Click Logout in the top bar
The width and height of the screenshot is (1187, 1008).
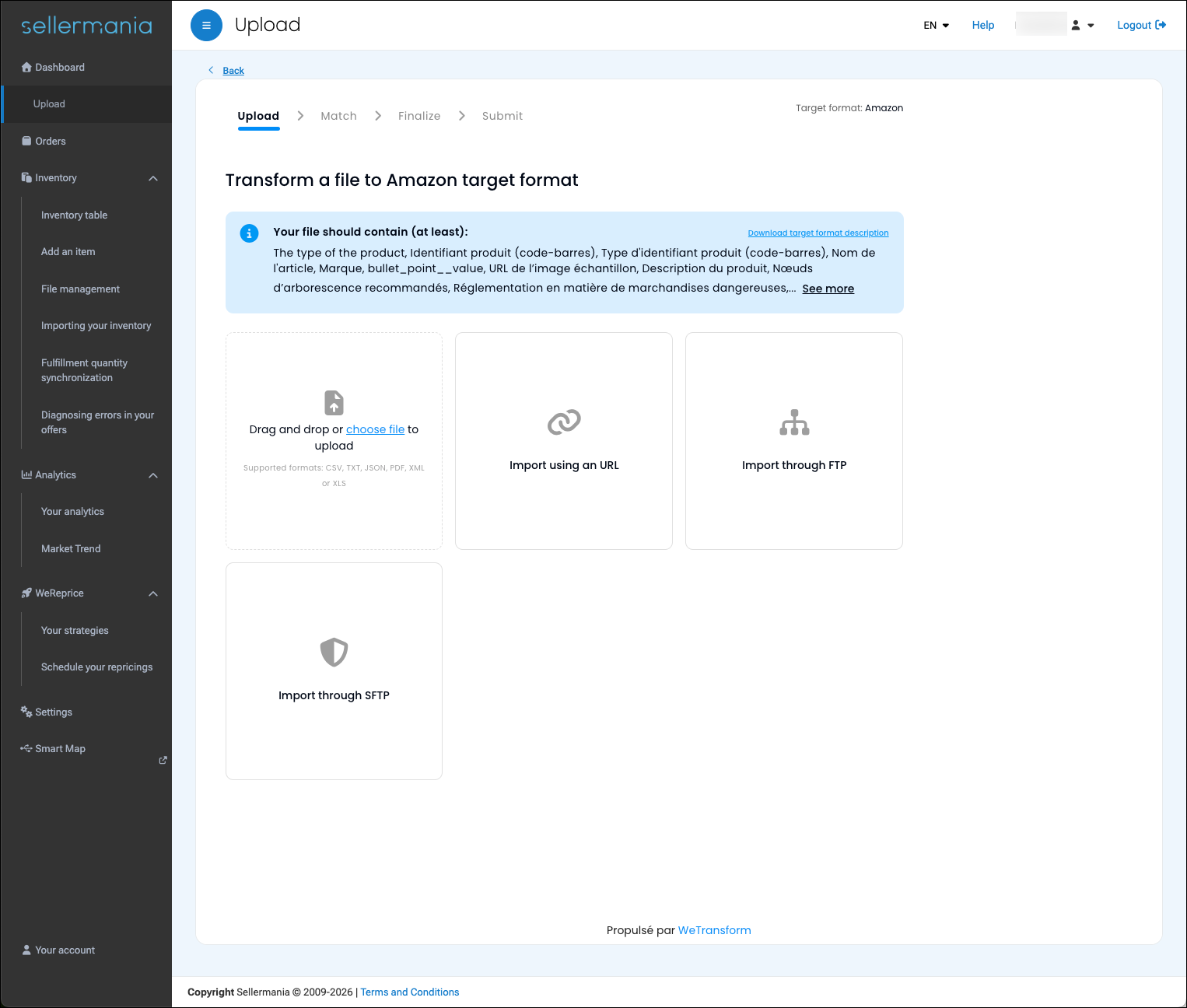tap(1140, 26)
